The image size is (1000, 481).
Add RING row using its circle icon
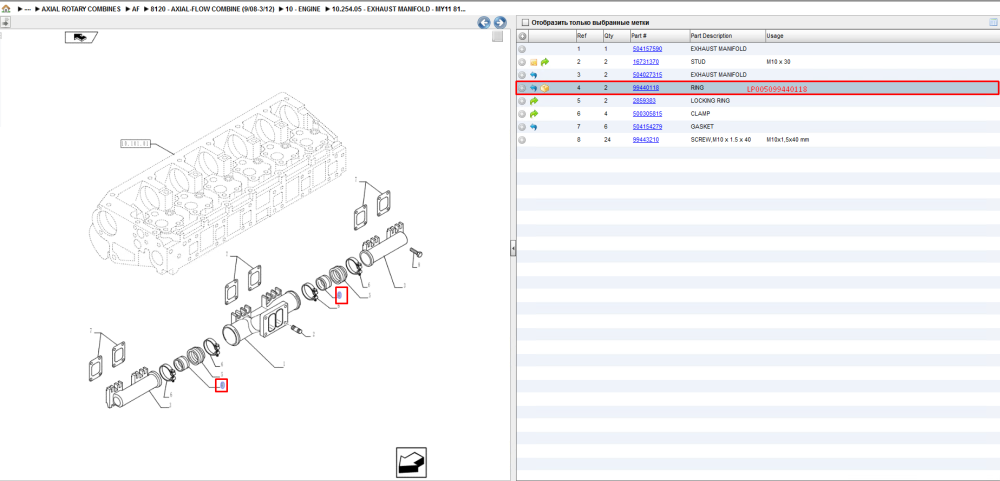point(522,88)
